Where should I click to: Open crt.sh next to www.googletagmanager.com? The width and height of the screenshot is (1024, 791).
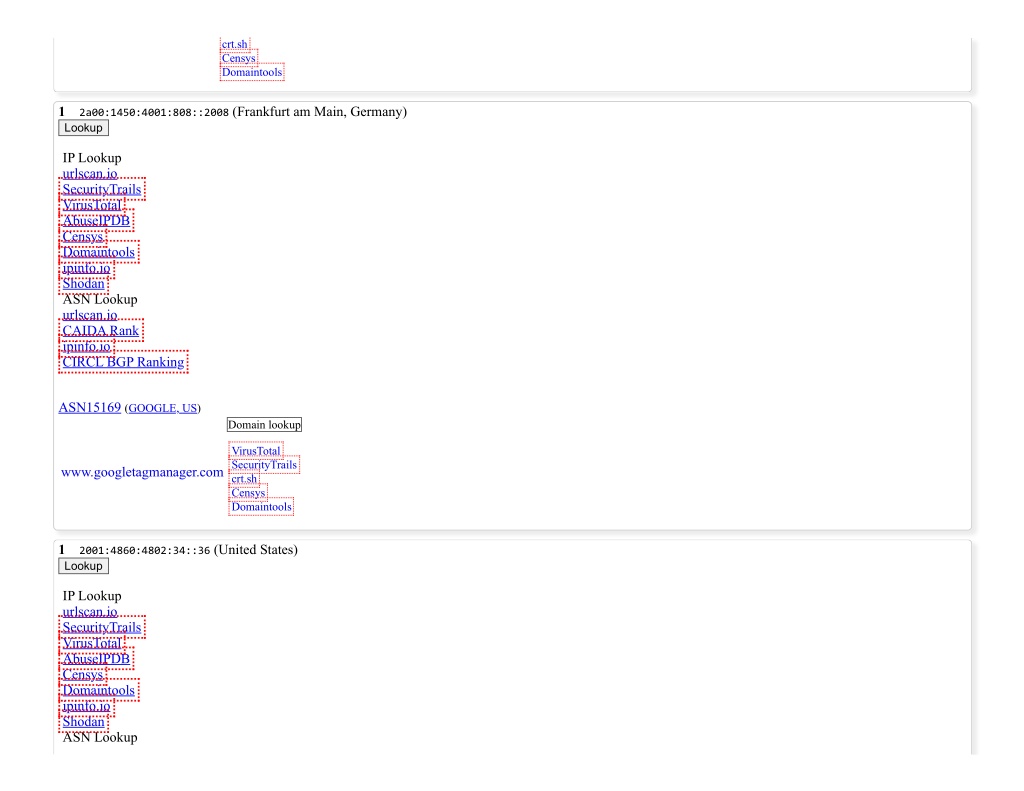pyautogui.click(x=244, y=479)
